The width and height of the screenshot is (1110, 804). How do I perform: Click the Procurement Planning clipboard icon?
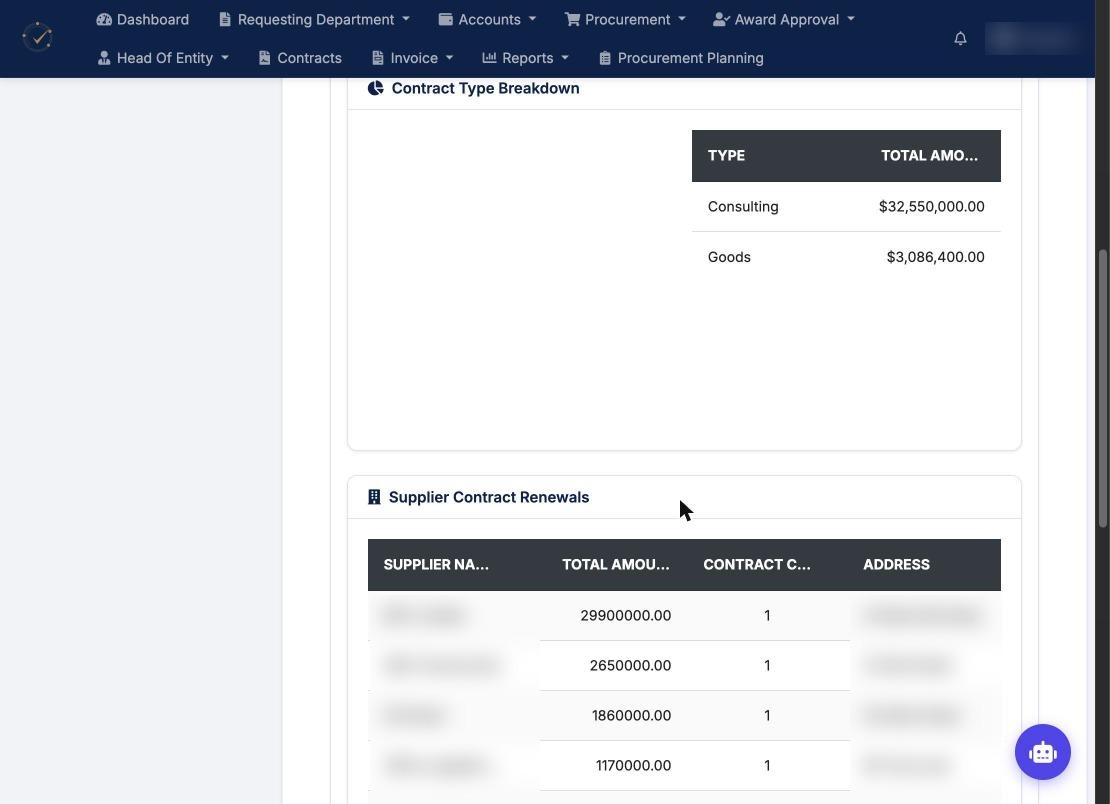point(605,58)
